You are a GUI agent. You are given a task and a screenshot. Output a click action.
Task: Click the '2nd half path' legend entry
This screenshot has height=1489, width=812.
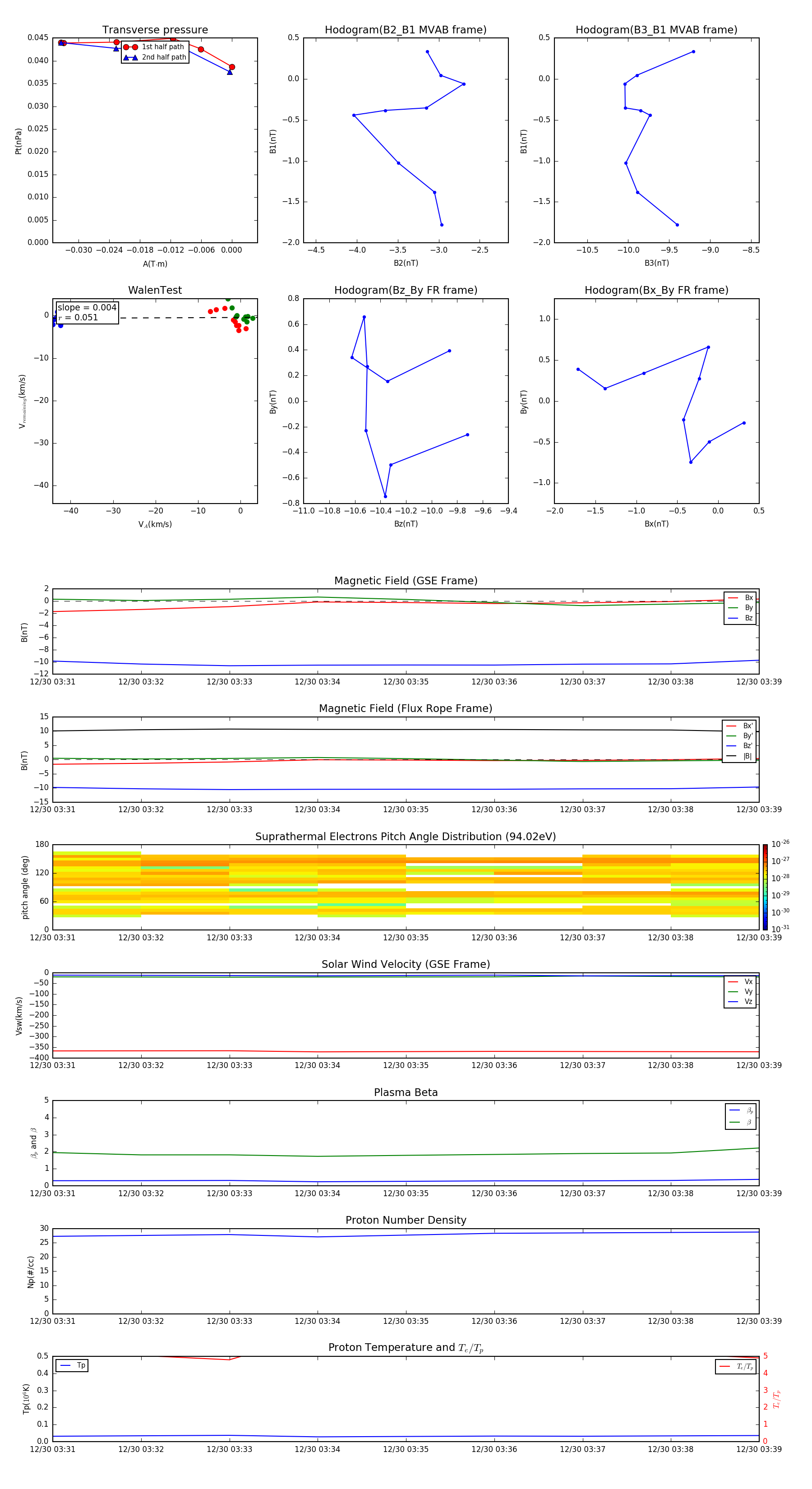coord(155,57)
